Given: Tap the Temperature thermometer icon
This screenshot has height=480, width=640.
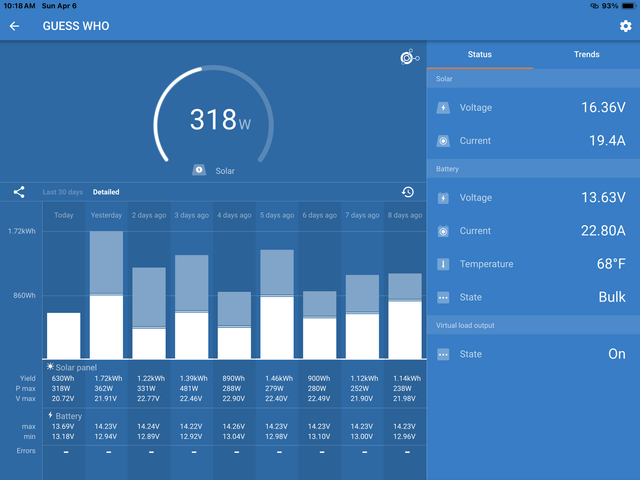Looking at the screenshot, I should pyautogui.click(x=443, y=264).
